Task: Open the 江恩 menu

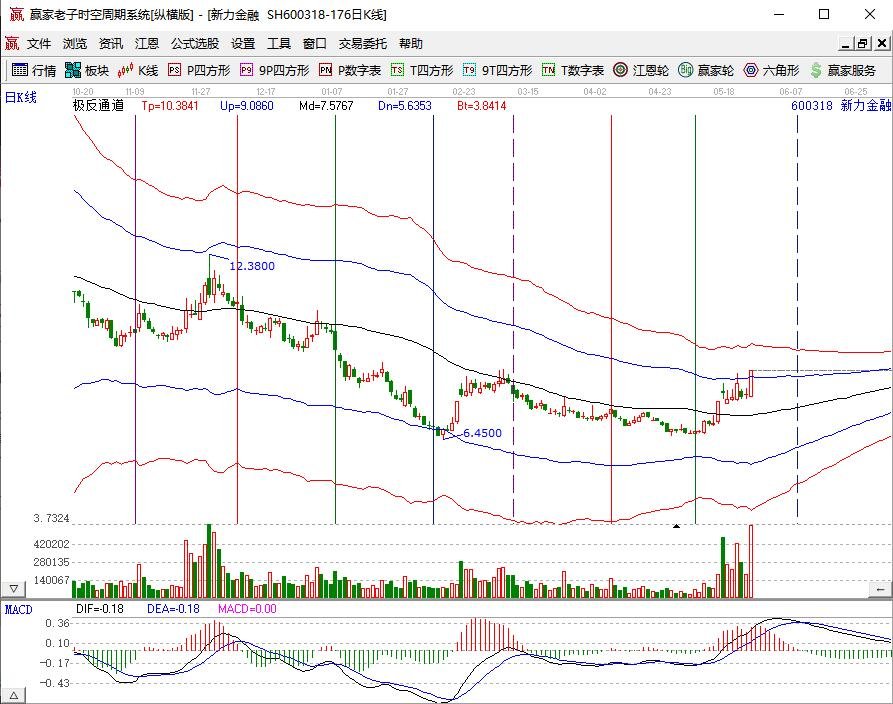Action: tap(146, 43)
